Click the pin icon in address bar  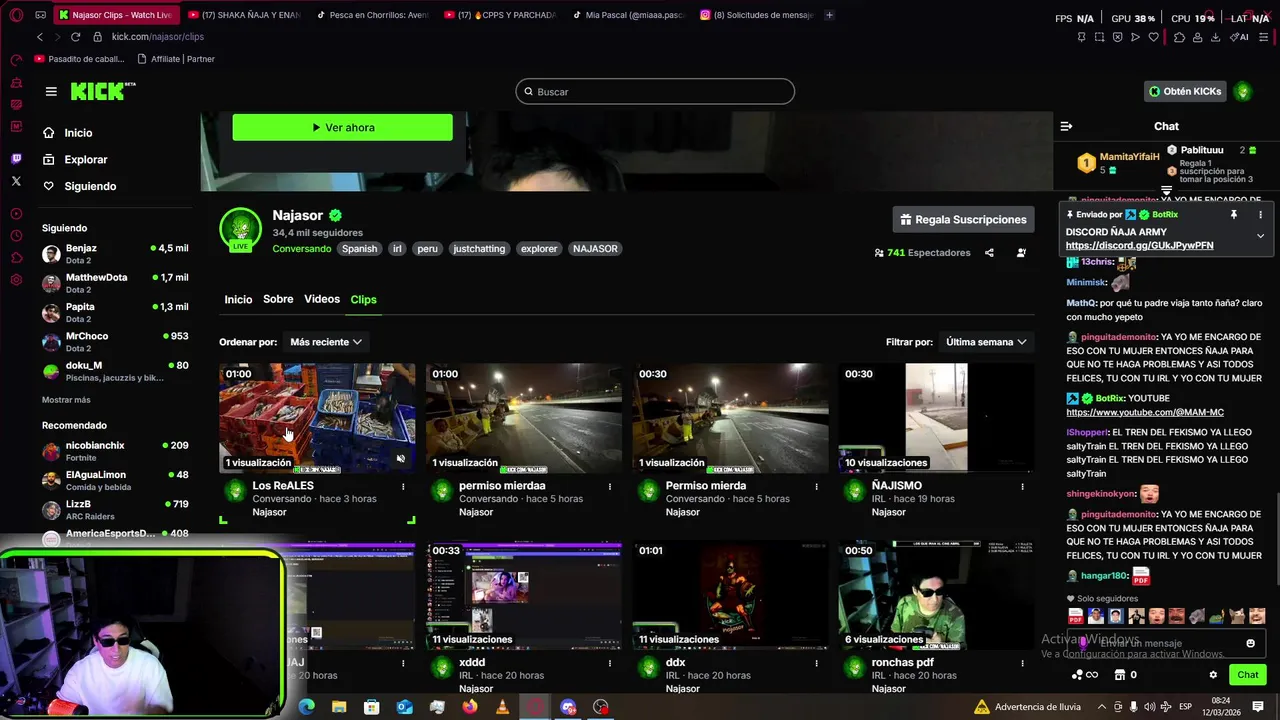pyautogui.click(x=1081, y=37)
